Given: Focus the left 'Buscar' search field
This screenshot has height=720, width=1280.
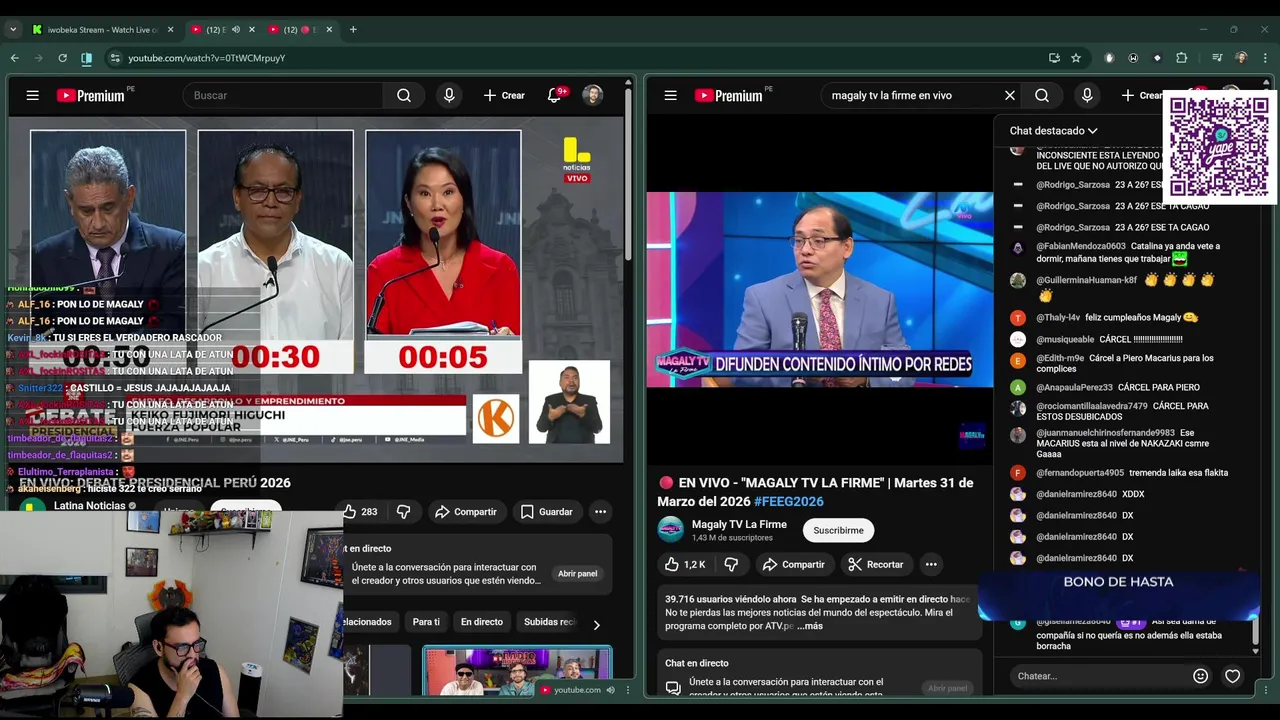Looking at the screenshot, I should click(x=283, y=95).
